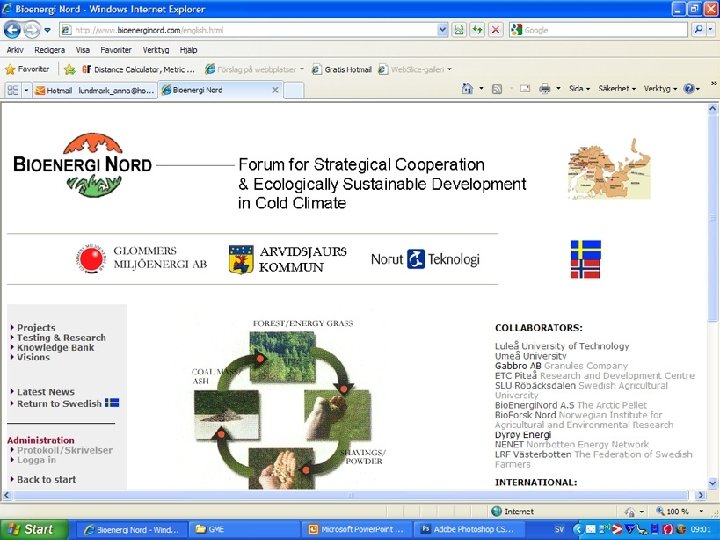Image resolution: width=720 pixels, height=540 pixels.
Task: Click the Norut Teknologi logo
Action: click(x=425, y=259)
